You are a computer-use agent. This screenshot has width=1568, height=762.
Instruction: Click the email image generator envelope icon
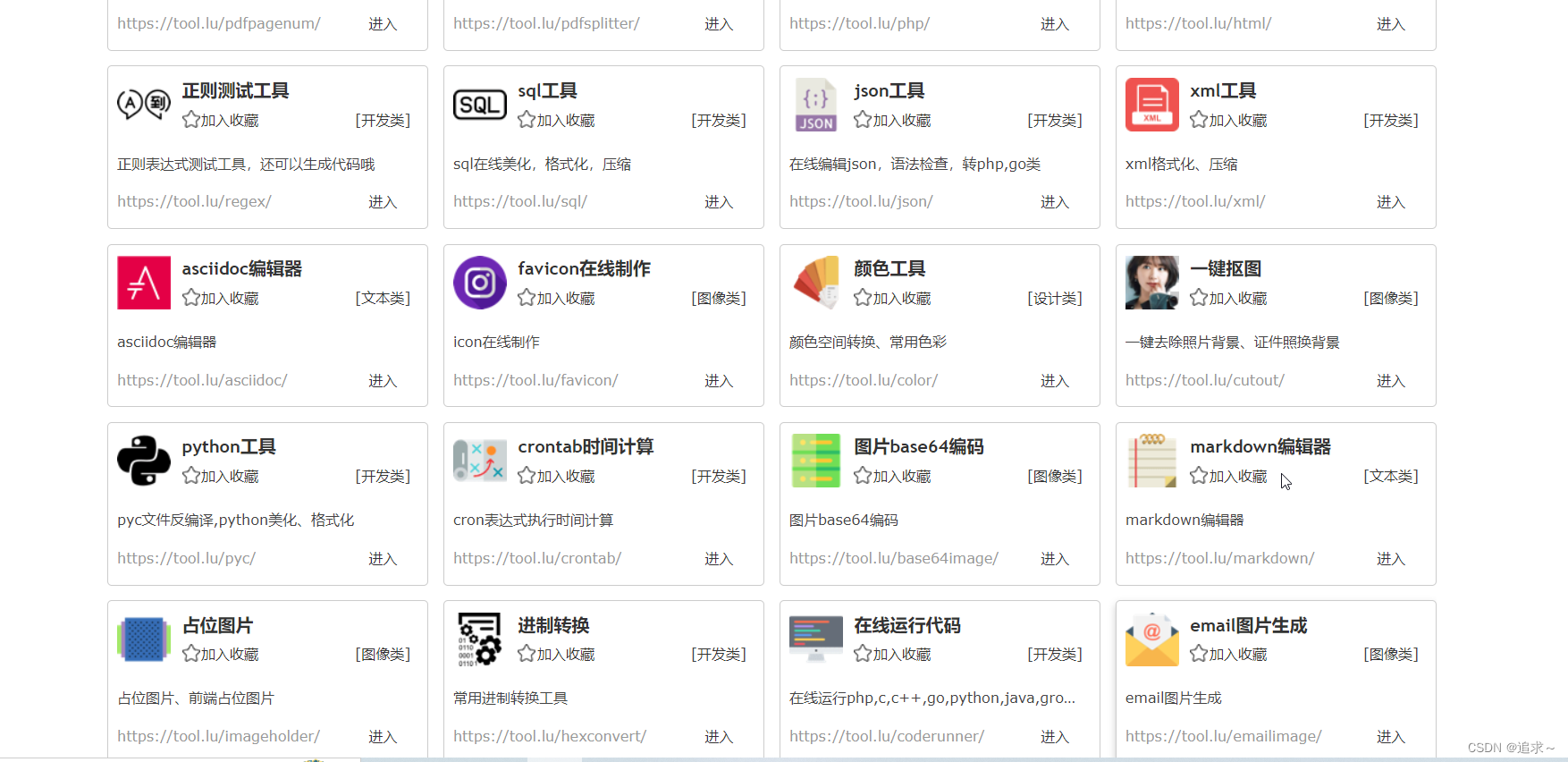1152,639
